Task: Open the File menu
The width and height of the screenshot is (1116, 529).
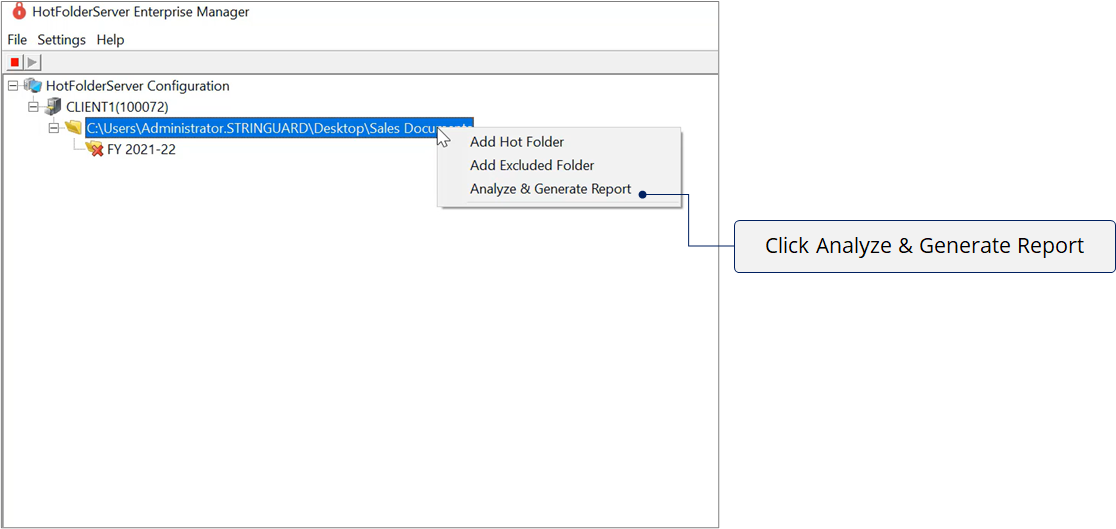Action: pyautogui.click(x=17, y=40)
